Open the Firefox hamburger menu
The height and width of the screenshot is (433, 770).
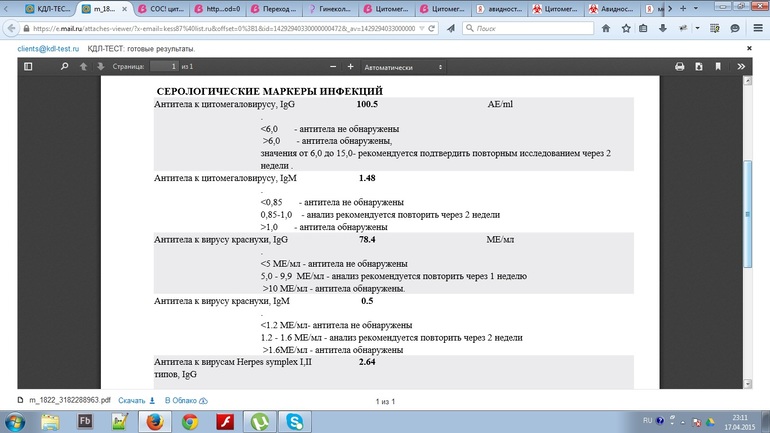tap(758, 28)
